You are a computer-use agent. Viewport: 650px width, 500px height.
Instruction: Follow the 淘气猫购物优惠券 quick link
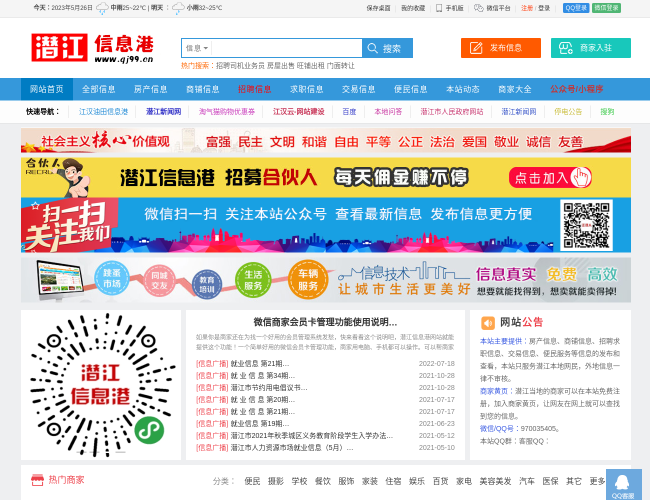(x=227, y=112)
